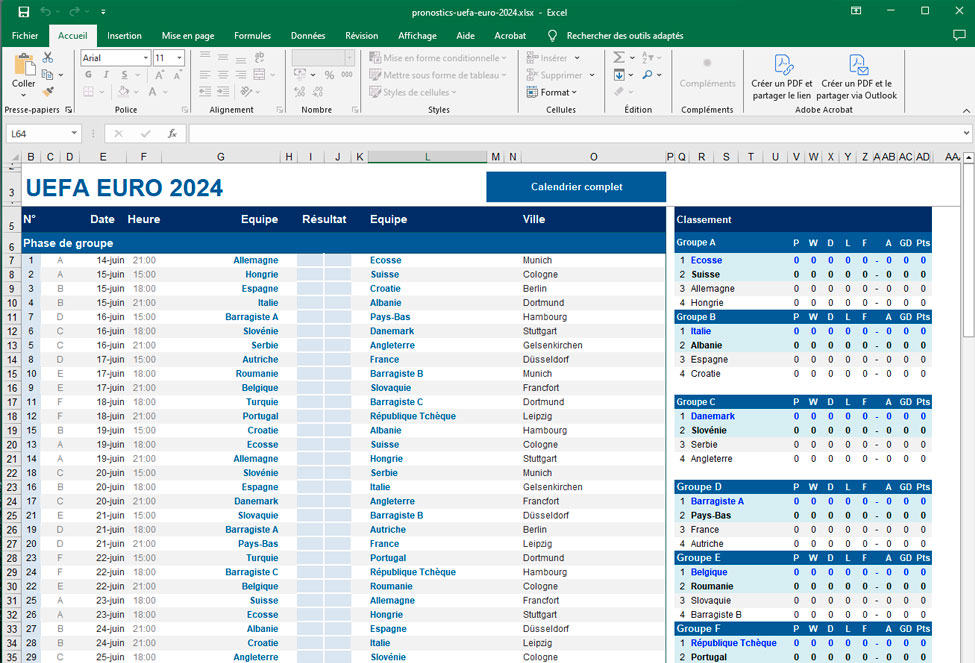
Task: Click the decrease indent icon
Action: click(x=205, y=92)
